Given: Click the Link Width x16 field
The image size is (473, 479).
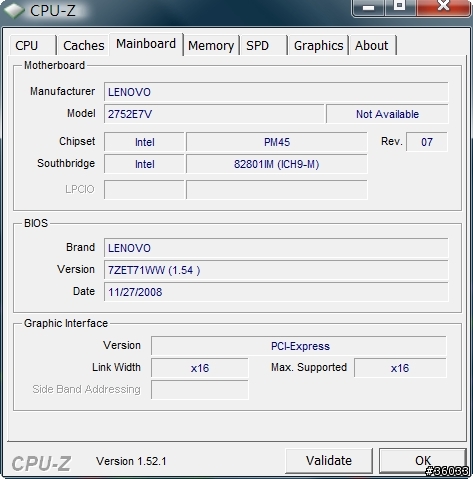Looking at the screenshot, I should click(x=200, y=368).
